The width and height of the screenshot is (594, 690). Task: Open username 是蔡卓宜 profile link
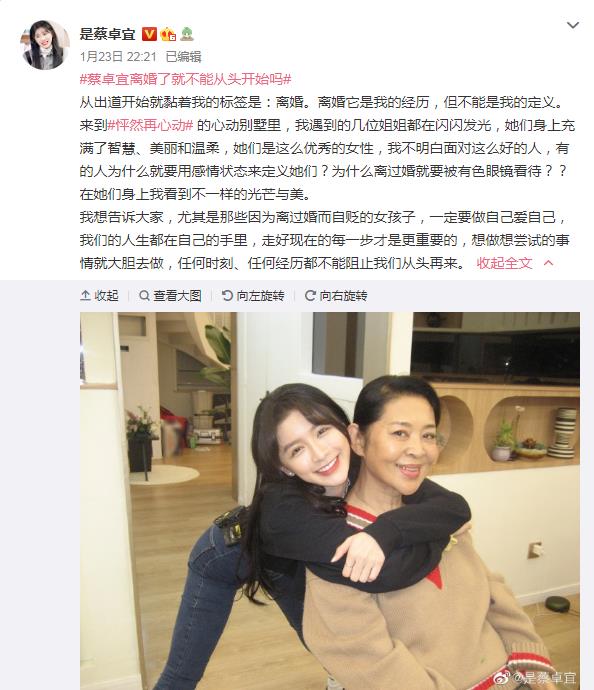(x=107, y=34)
